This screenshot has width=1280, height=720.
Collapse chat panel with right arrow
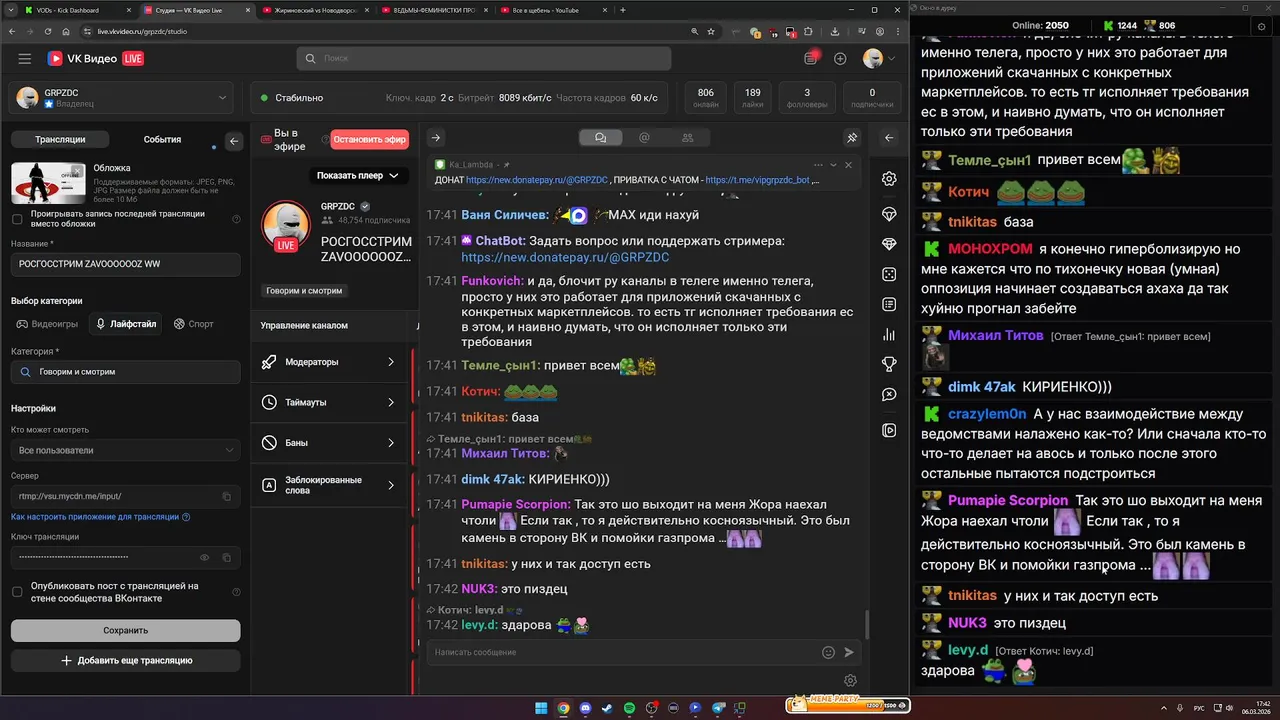(436, 138)
